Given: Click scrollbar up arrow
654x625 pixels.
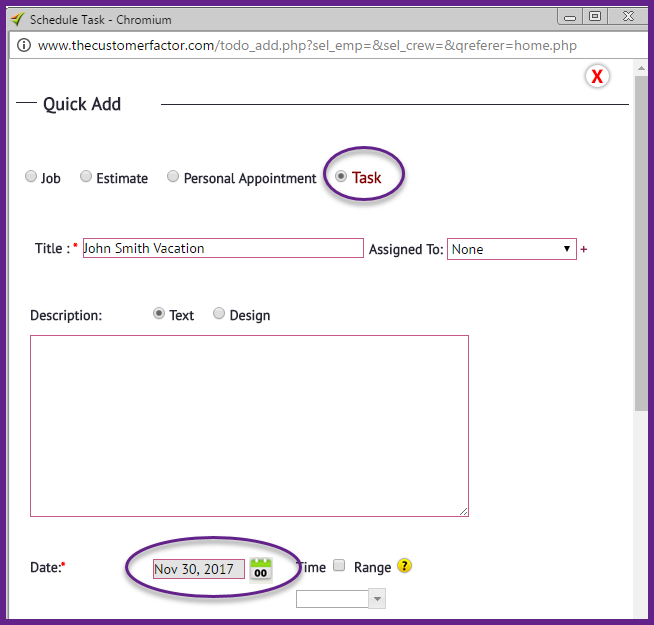Looking at the screenshot, I should (x=641, y=68).
